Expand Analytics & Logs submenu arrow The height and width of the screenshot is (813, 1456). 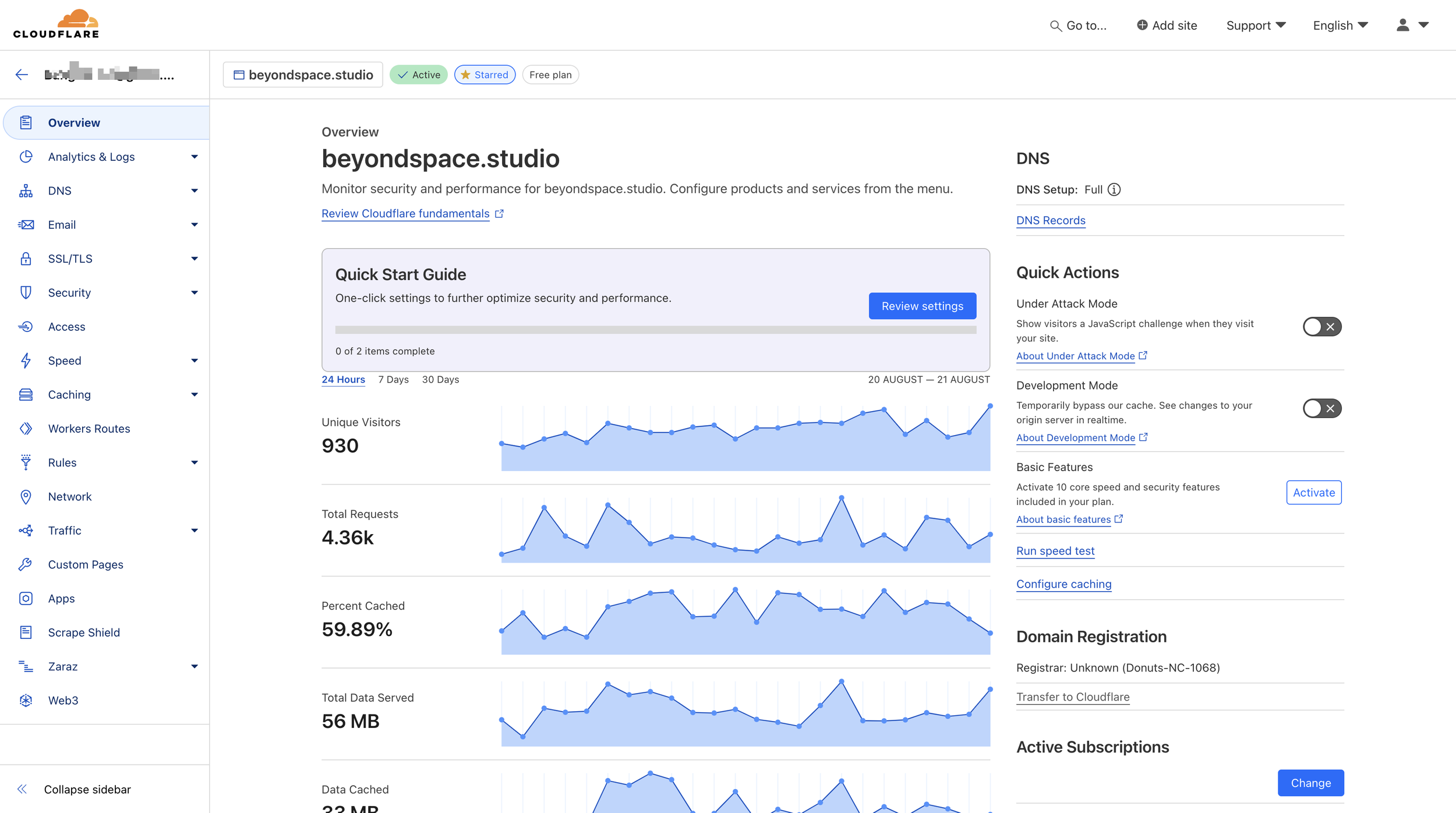[195, 157]
